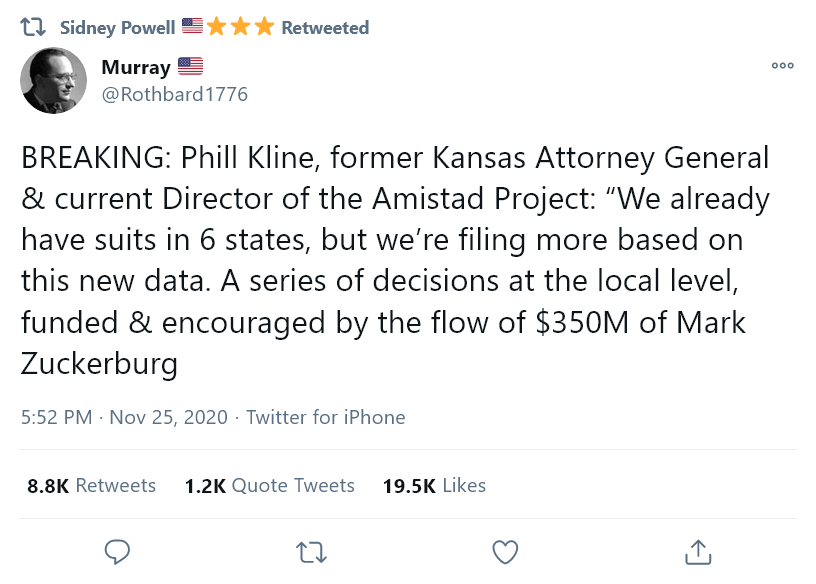816x584 pixels.
Task: Click the flag emoji next to Sidney Powell
Action: point(193,27)
